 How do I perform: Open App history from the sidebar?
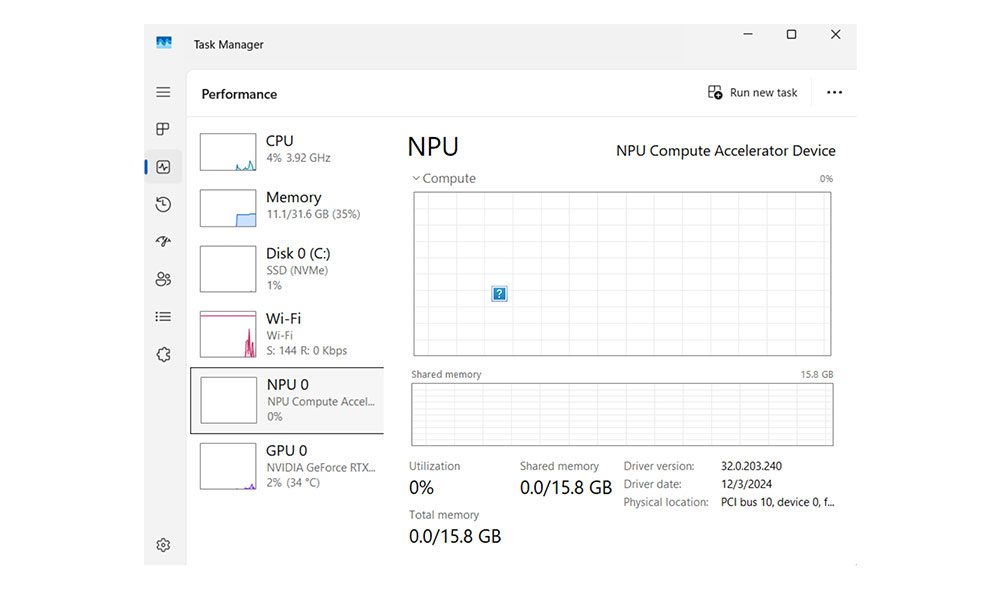pyautogui.click(x=163, y=205)
